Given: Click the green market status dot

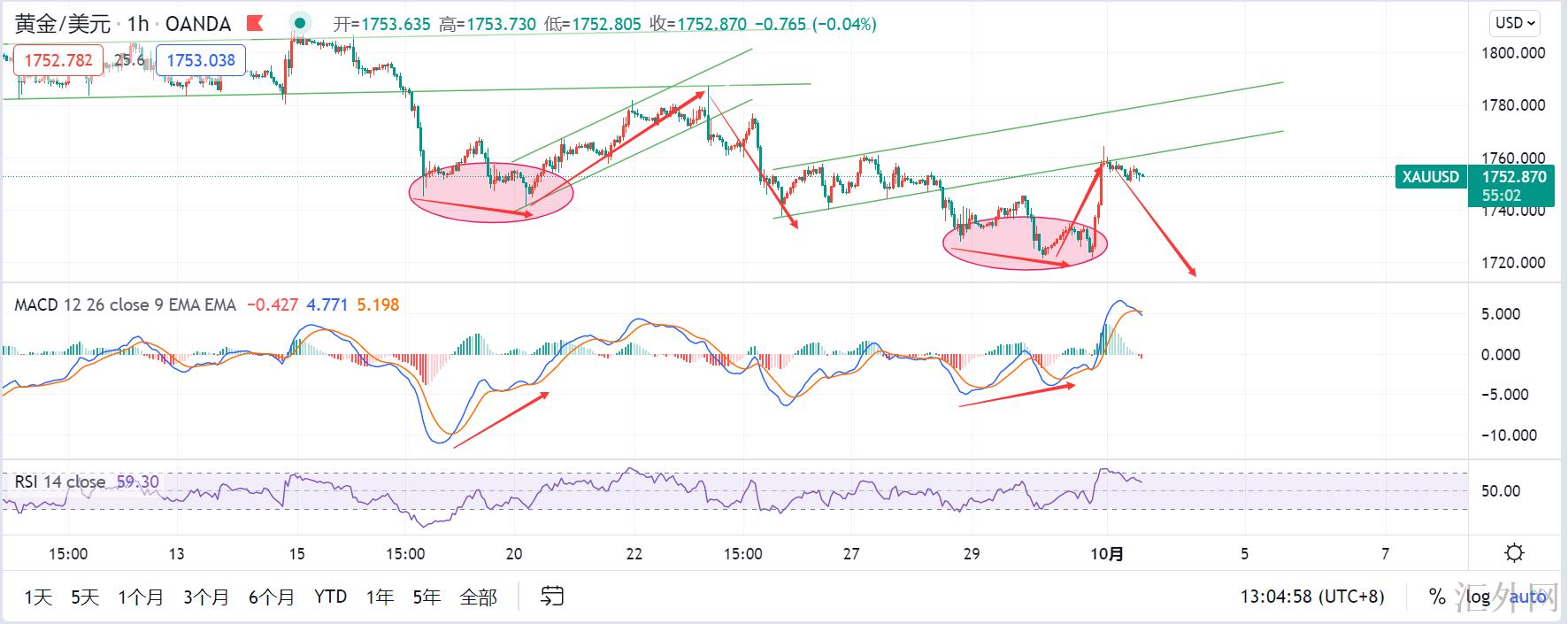Looking at the screenshot, I should tap(301, 24).
